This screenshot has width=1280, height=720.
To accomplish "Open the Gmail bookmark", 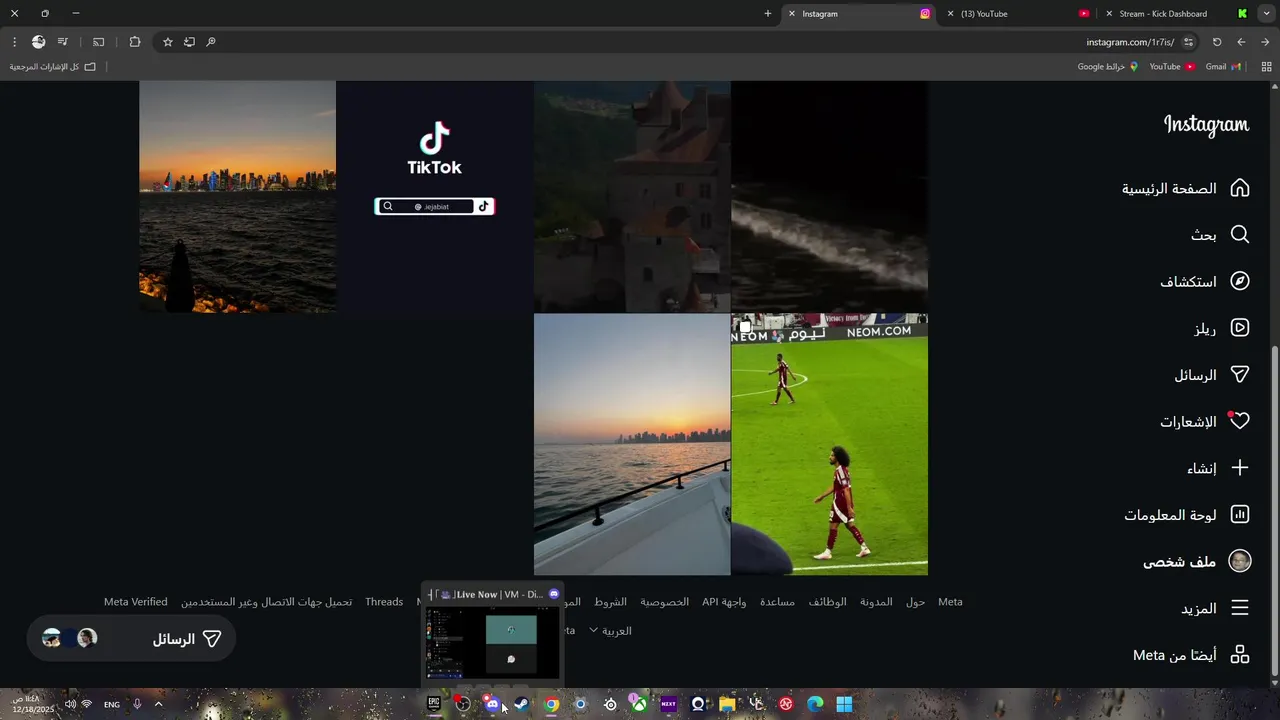I will pyautogui.click(x=1223, y=67).
